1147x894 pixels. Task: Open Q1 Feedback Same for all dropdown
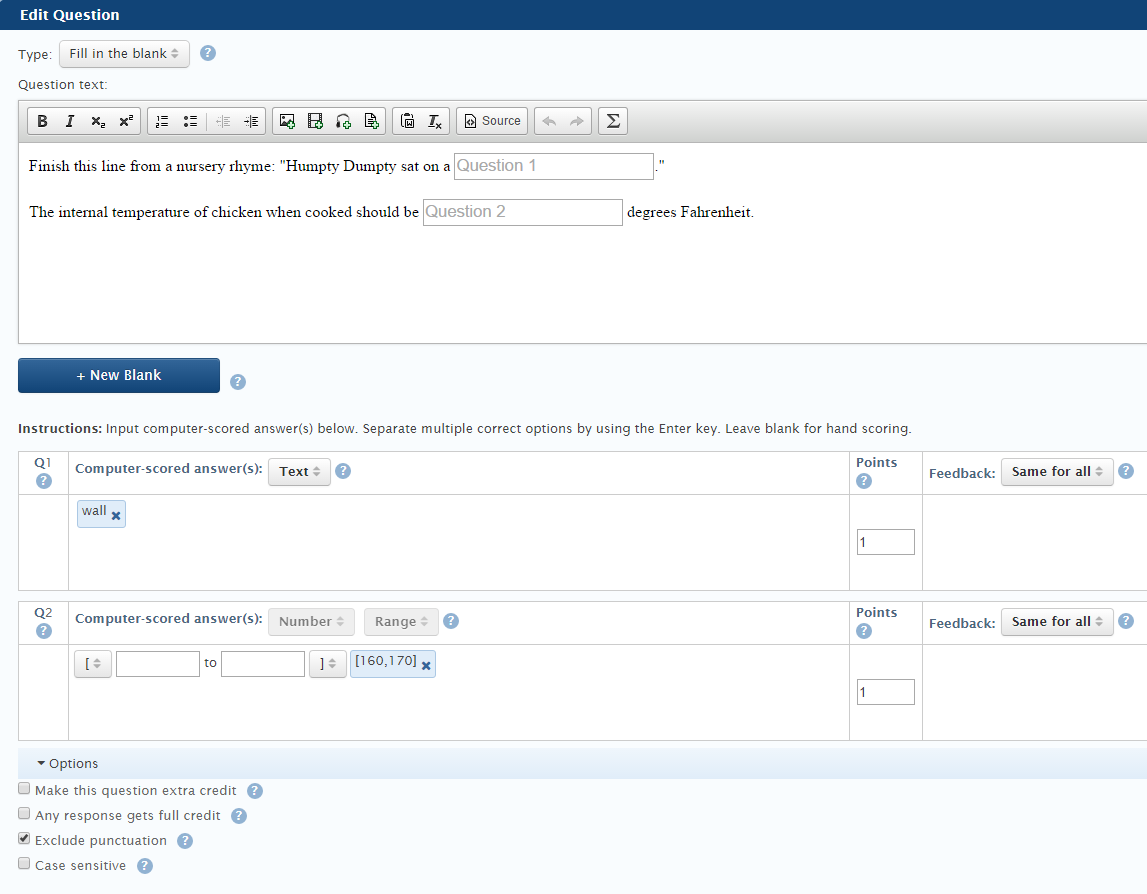pos(1056,471)
